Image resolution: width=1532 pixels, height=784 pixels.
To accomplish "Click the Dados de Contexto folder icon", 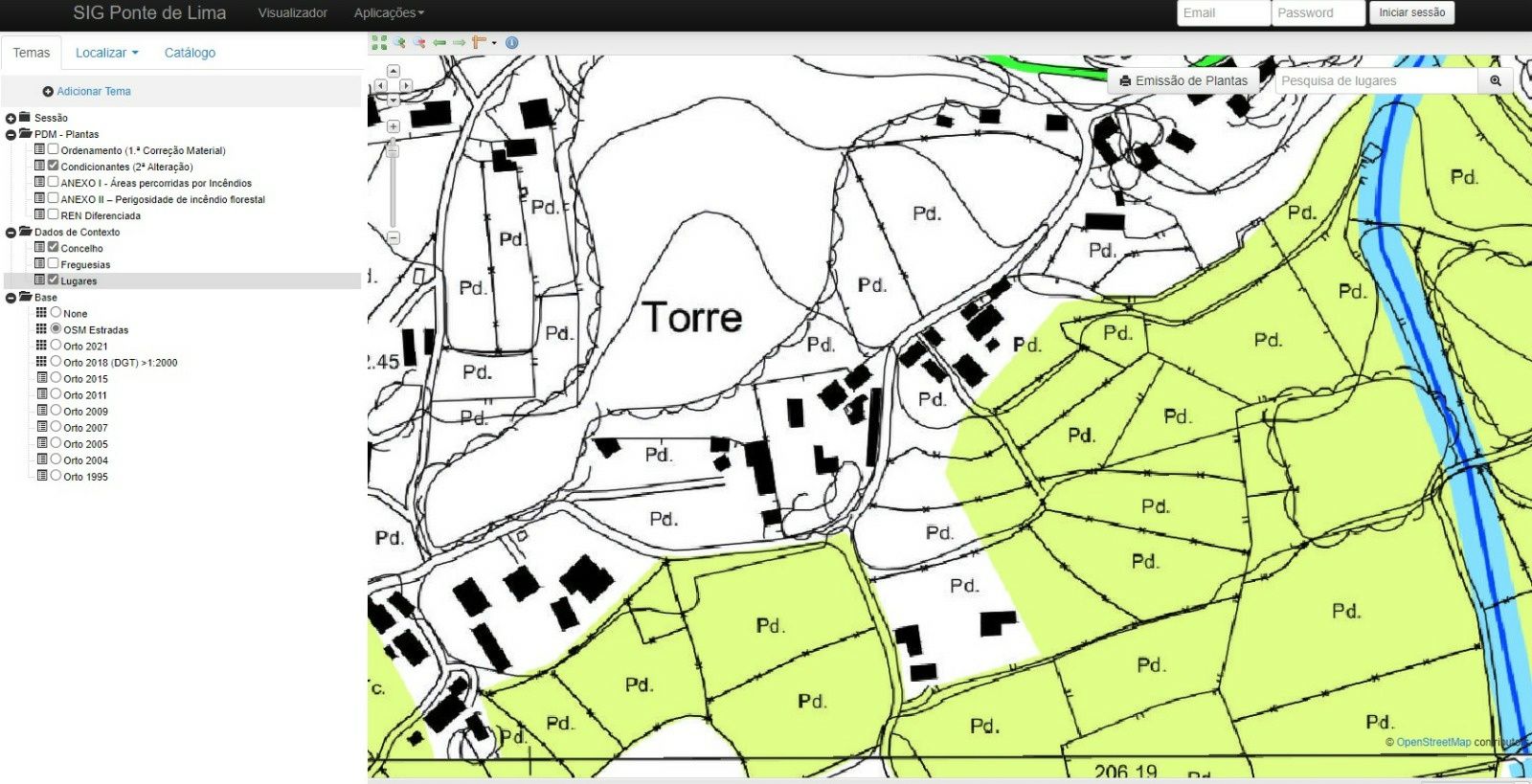I will [26, 231].
